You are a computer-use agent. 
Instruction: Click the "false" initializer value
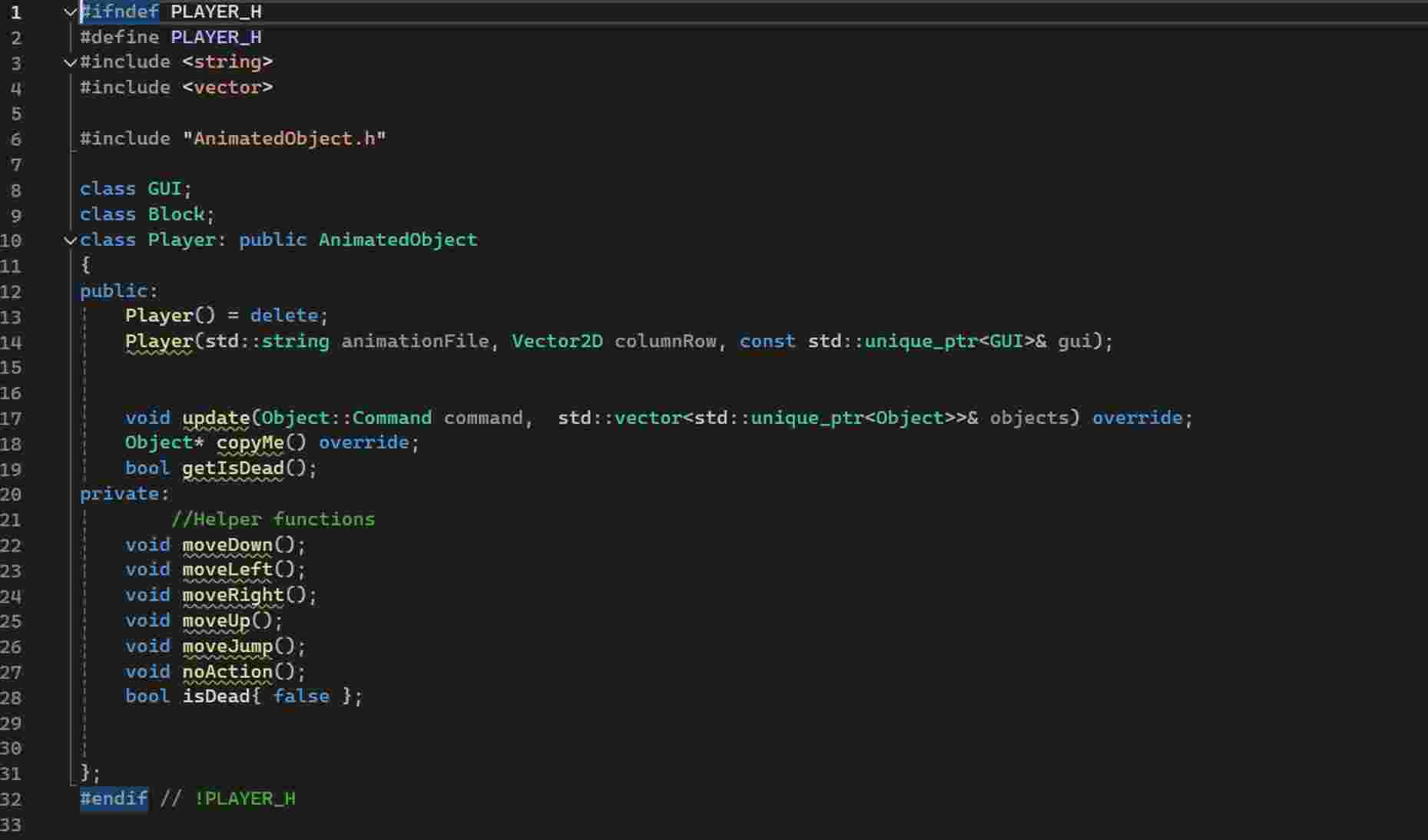click(301, 696)
